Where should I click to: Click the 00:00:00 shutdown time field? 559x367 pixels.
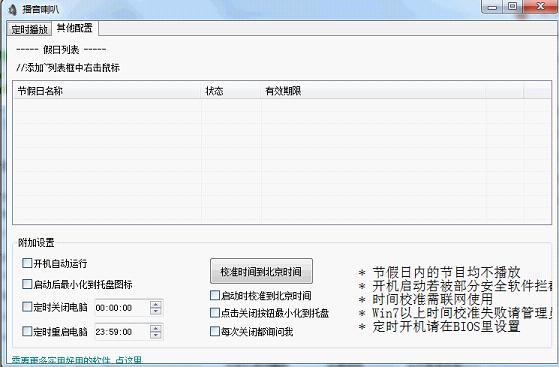pyautogui.click(x=122, y=307)
